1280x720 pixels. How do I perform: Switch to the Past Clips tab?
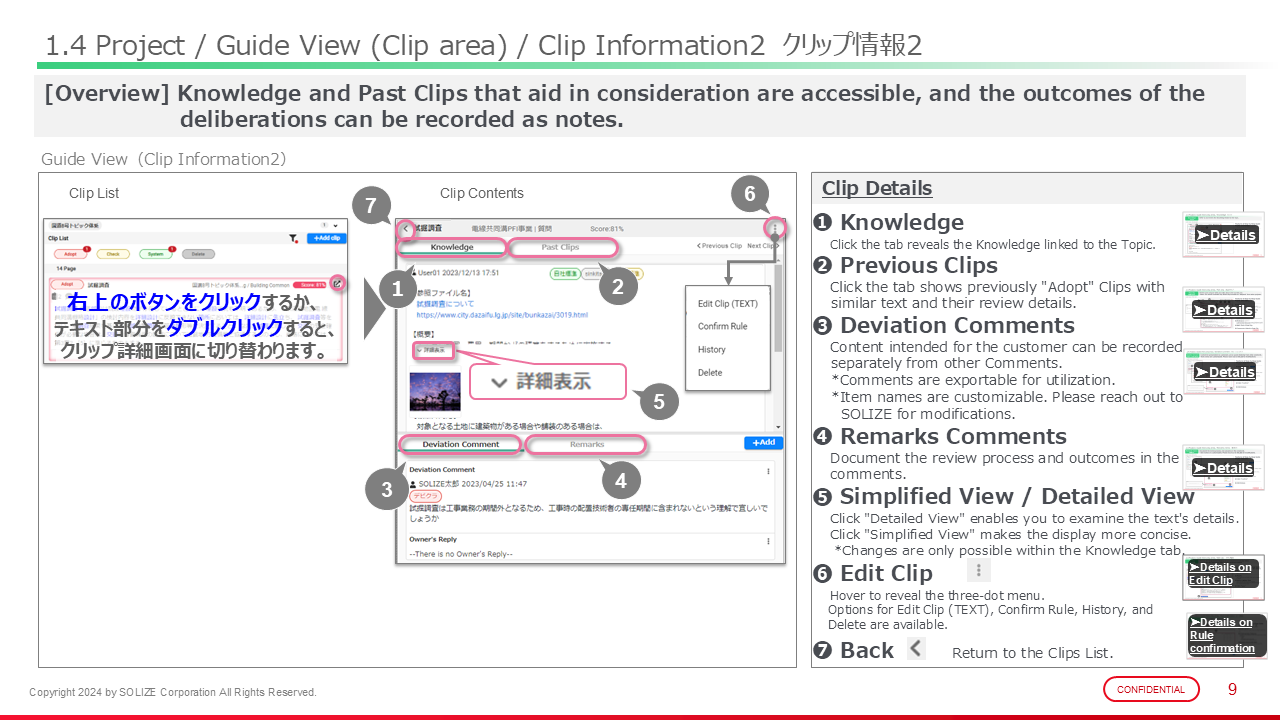(560, 247)
